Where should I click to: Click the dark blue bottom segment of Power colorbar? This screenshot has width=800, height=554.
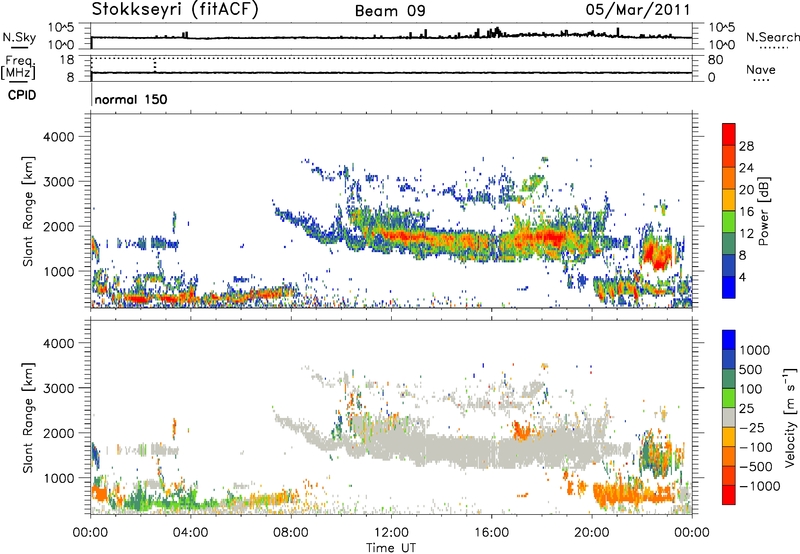[x=729, y=287]
